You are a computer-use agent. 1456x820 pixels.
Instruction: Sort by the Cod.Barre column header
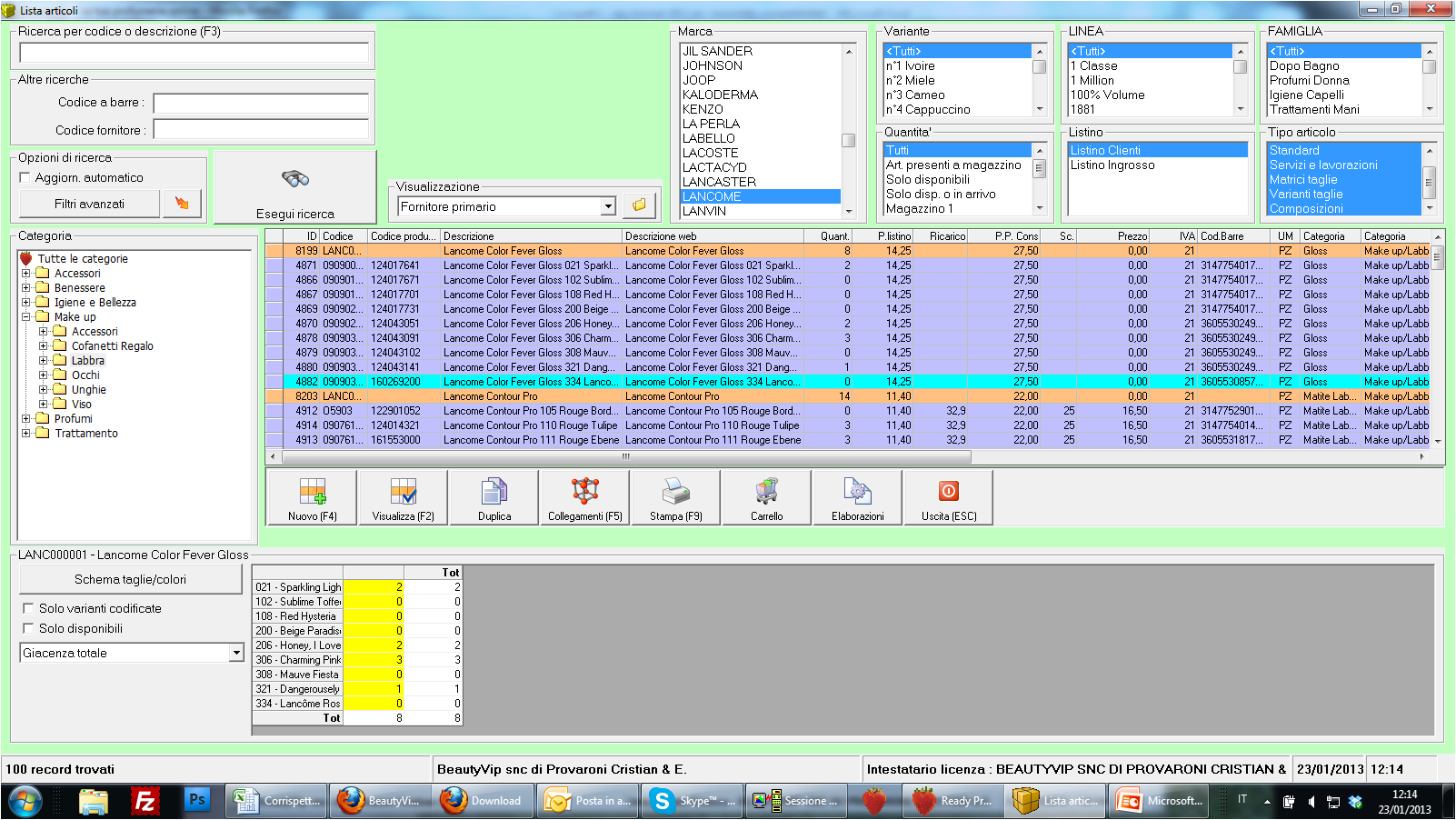coord(1233,235)
